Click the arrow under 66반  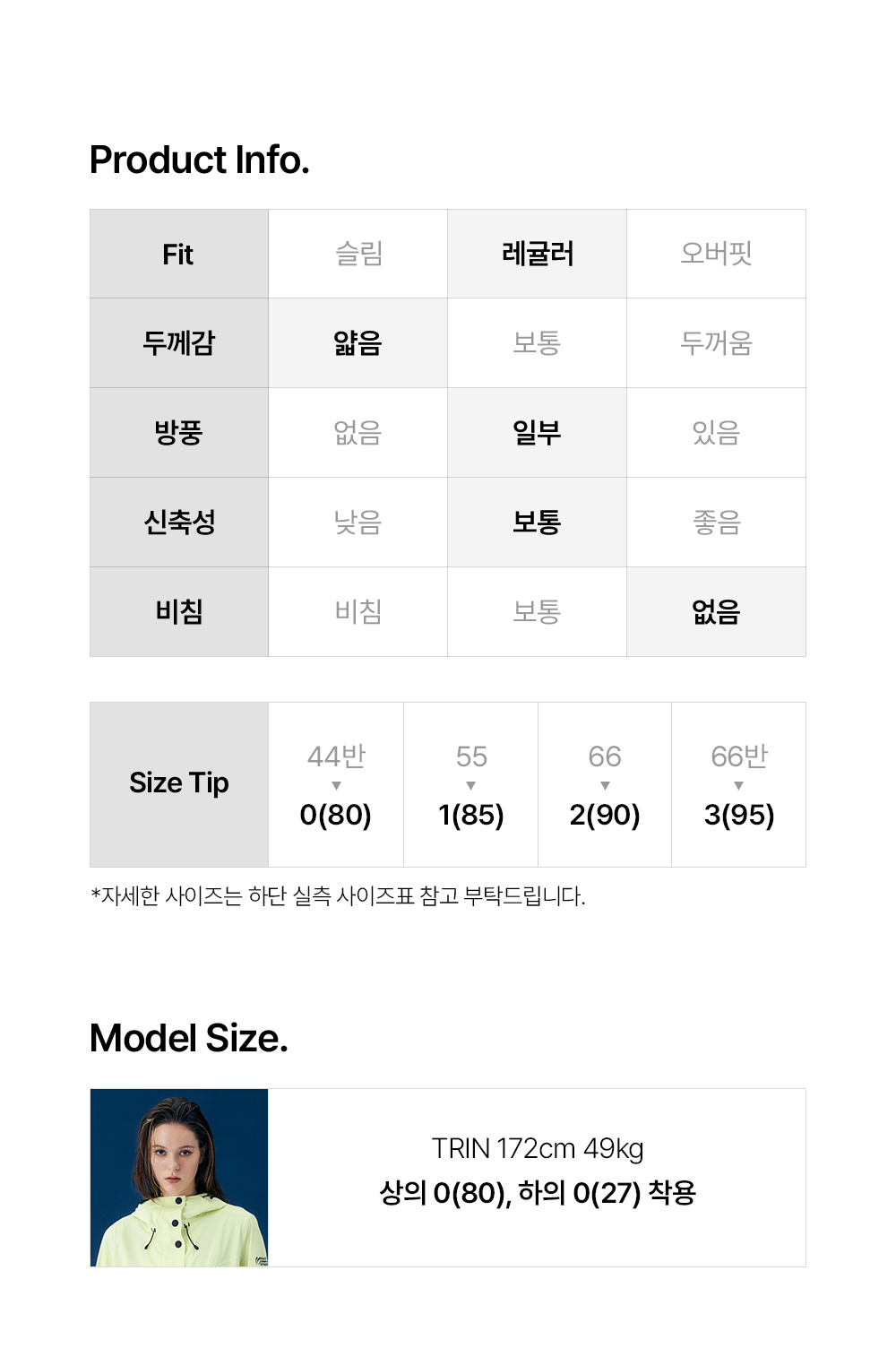[738, 786]
